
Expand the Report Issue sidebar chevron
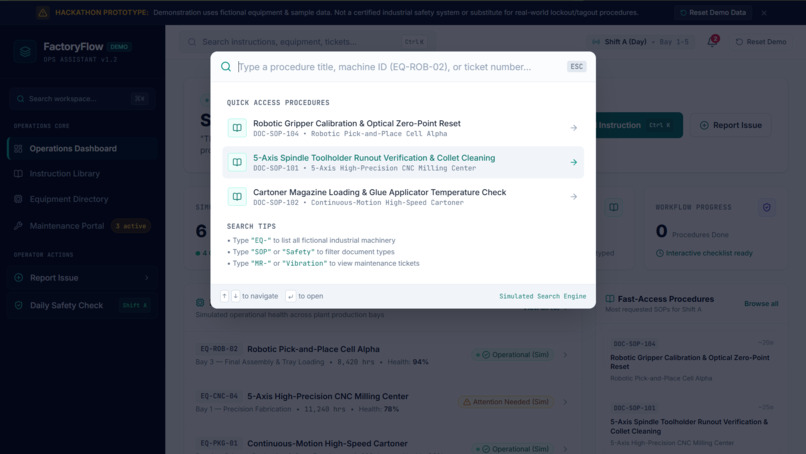(146, 278)
